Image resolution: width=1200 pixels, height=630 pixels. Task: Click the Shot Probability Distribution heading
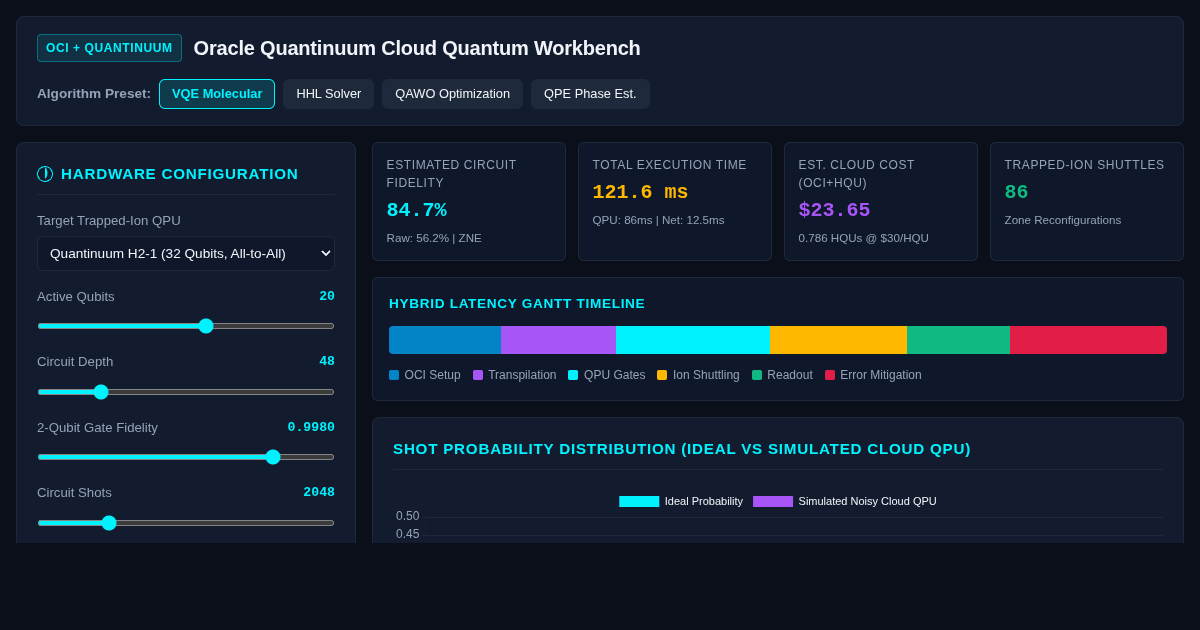point(682,448)
